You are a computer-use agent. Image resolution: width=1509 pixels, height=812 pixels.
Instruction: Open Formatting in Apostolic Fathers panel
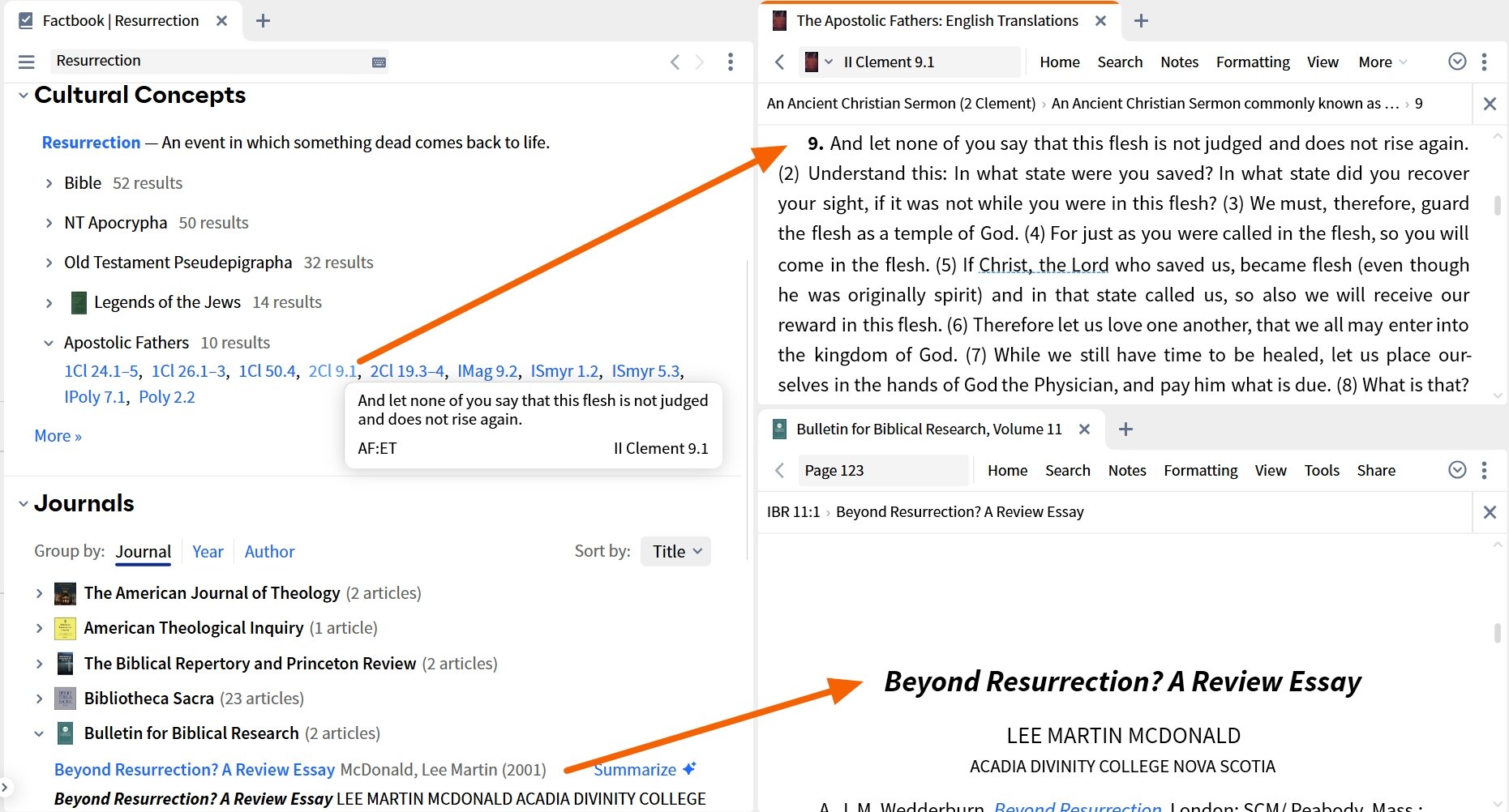pyautogui.click(x=1253, y=62)
